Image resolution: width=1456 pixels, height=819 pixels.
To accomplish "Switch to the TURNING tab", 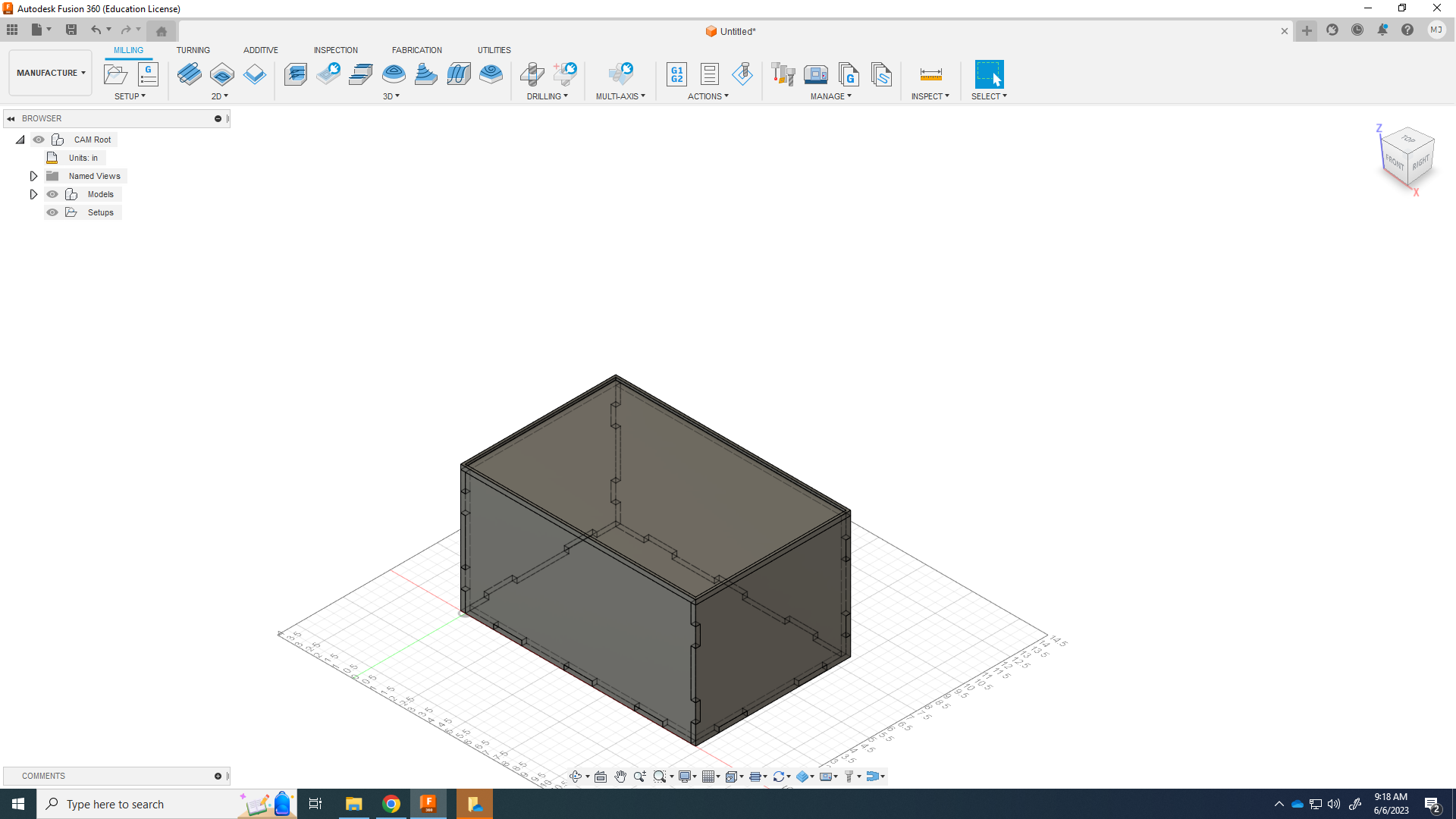I will coord(193,50).
